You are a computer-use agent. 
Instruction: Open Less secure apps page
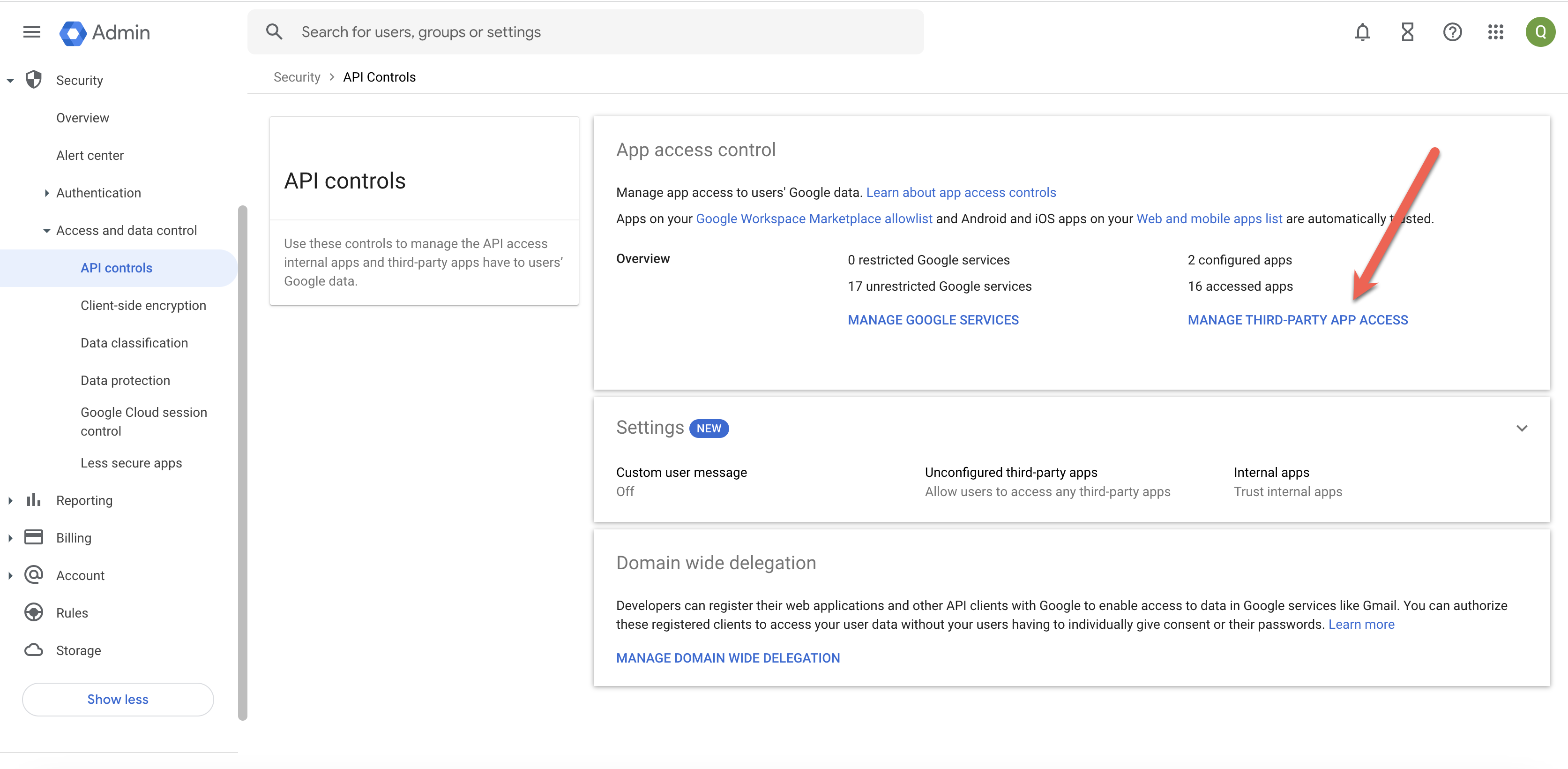pos(132,463)
